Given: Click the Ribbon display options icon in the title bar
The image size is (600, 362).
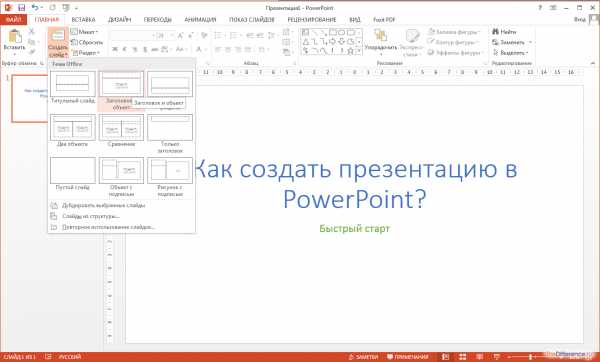Looking at the screenshot, I should 553,8.
